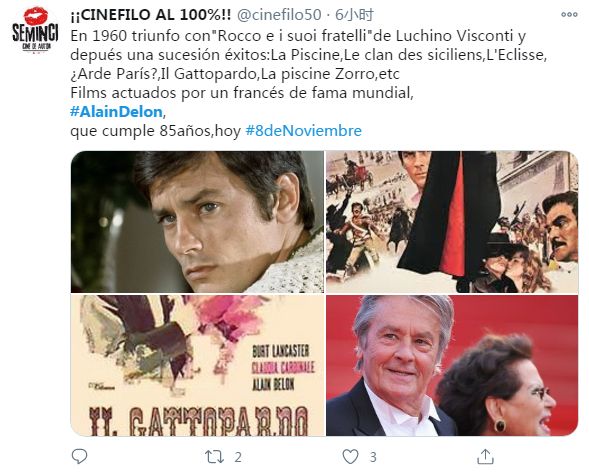Open the Zorro movie poster image
This screenshot has width=589, height=475.
coord(452,222)
